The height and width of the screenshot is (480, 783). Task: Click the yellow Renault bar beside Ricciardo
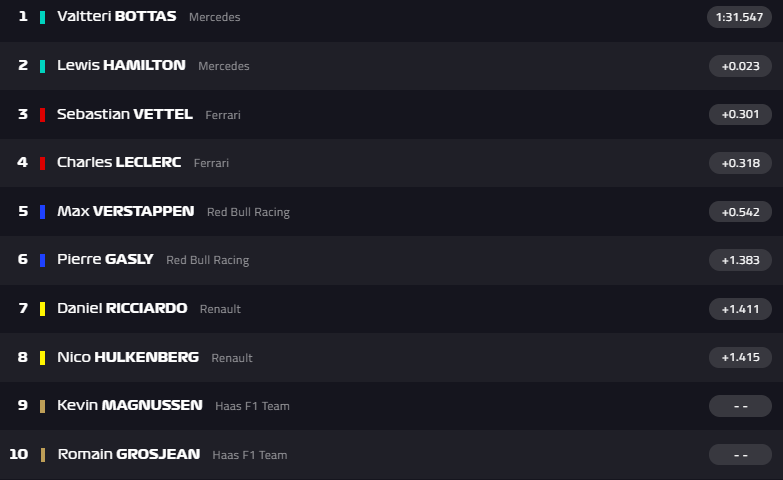(x=42, y=309)
